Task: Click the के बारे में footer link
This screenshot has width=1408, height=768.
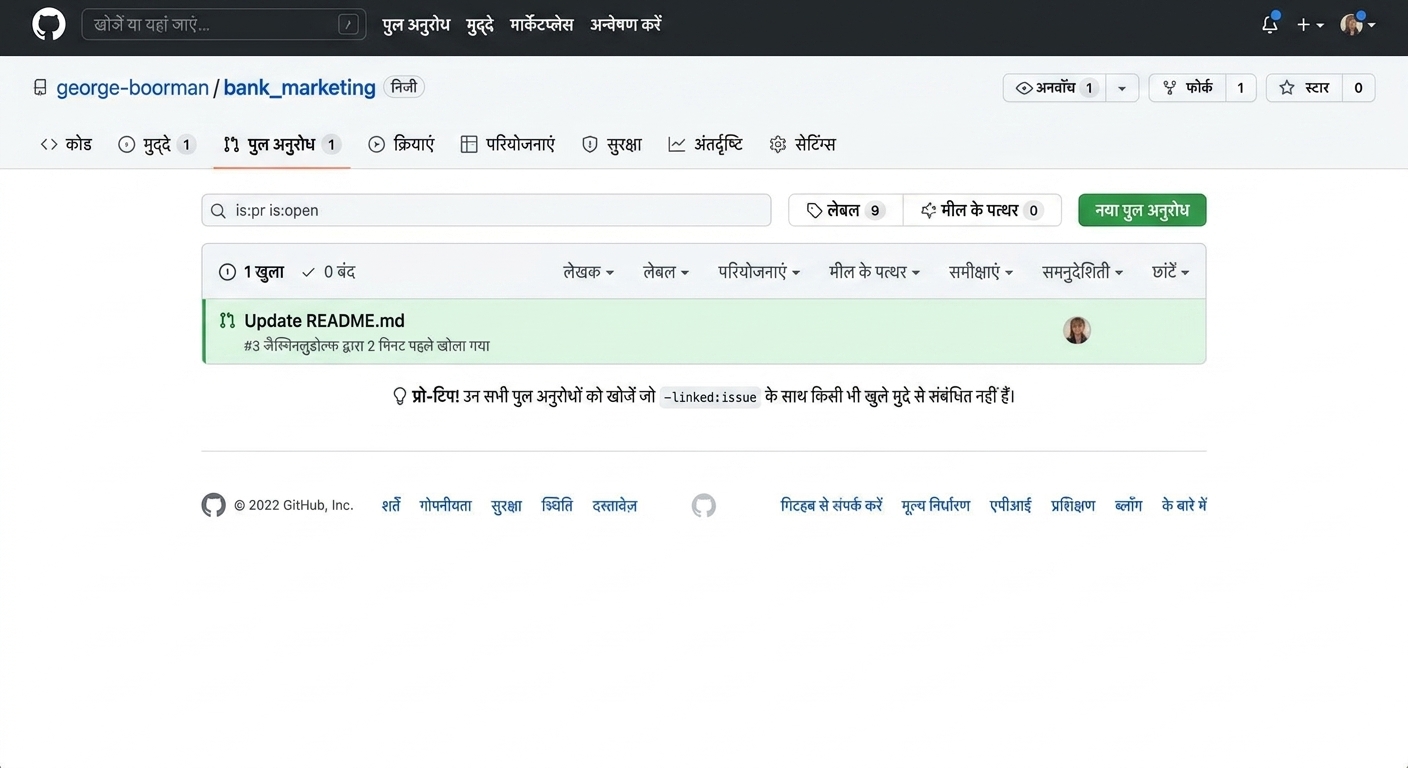Action: coord(1184,505)
